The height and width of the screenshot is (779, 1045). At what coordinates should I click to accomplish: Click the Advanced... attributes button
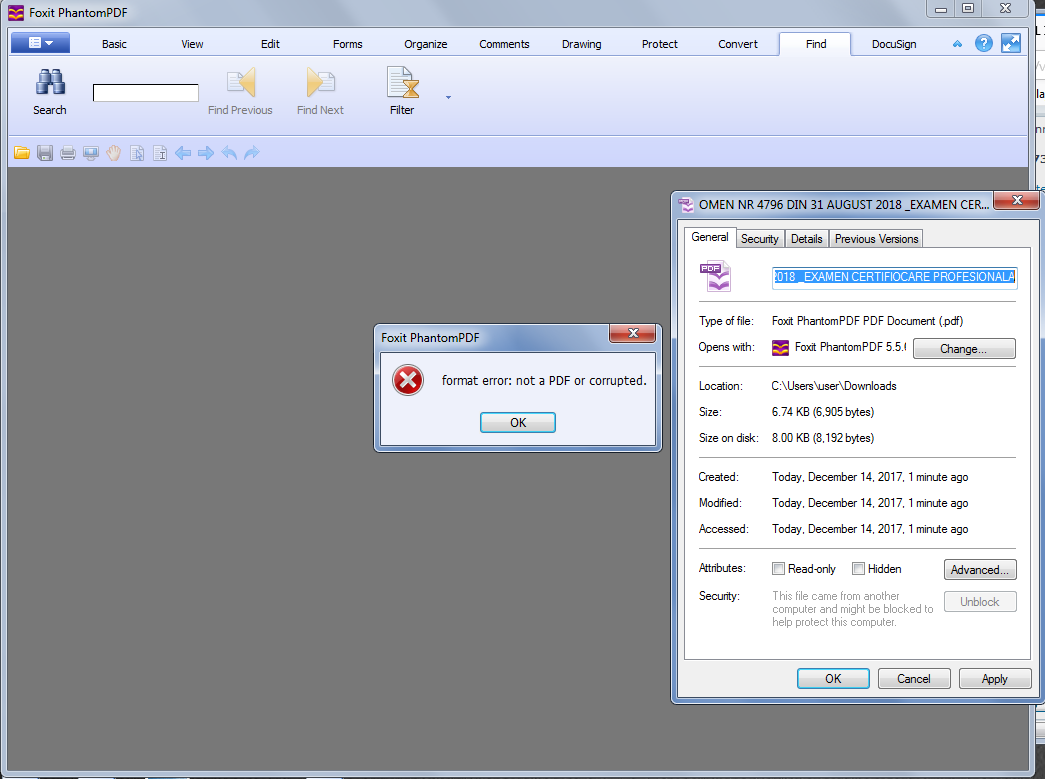coord(979,570)
